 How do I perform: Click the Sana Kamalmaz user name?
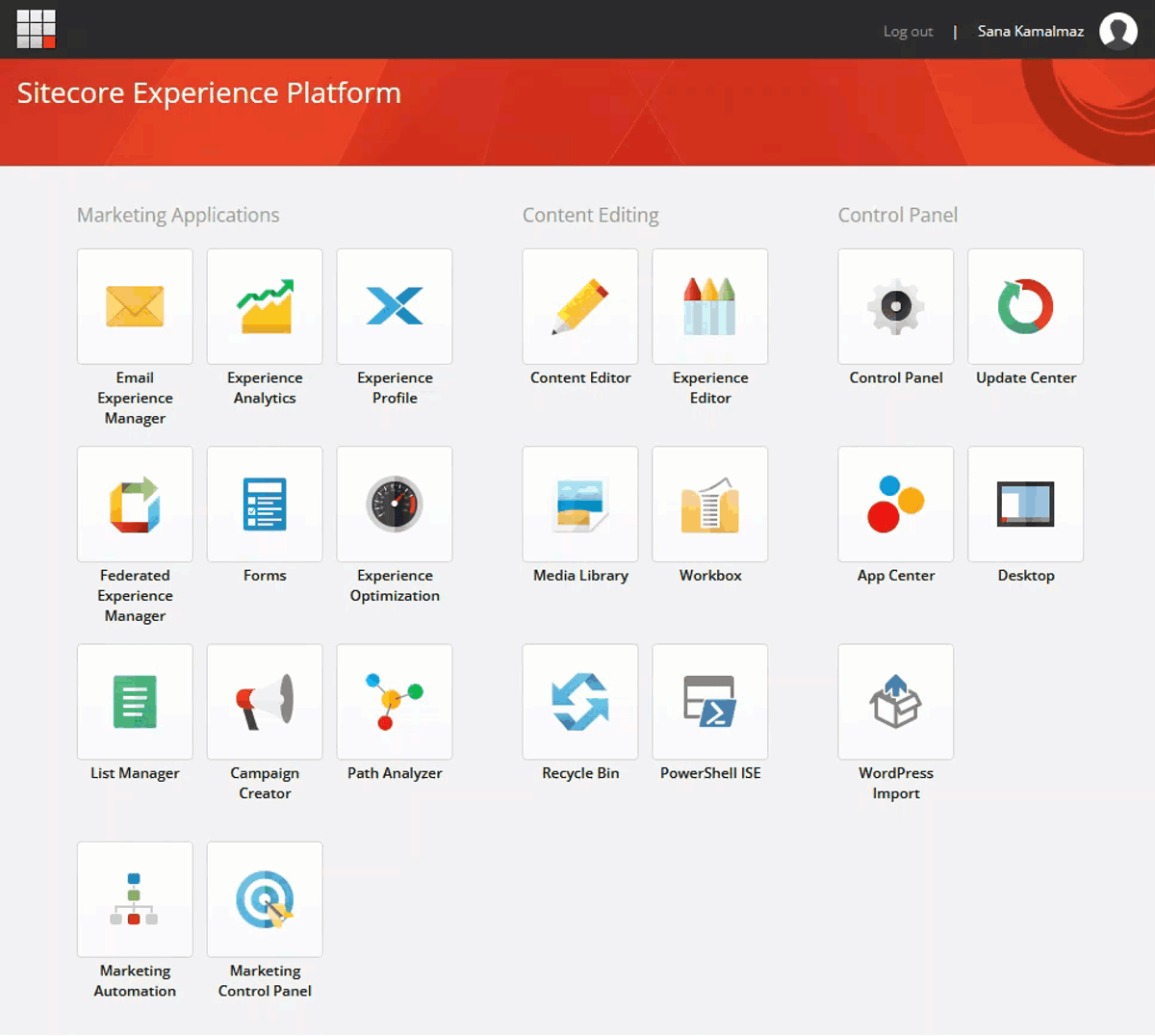click(x=1031, y=32)
